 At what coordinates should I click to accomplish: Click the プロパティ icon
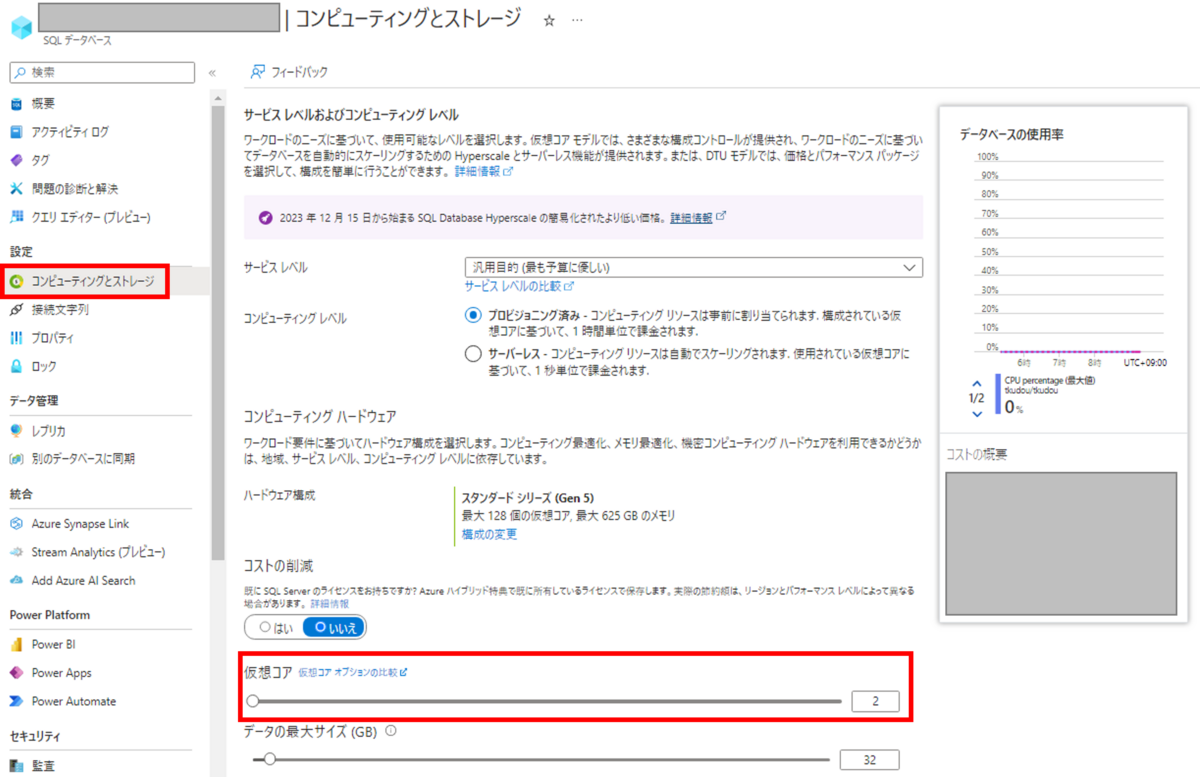coord(16,338)
